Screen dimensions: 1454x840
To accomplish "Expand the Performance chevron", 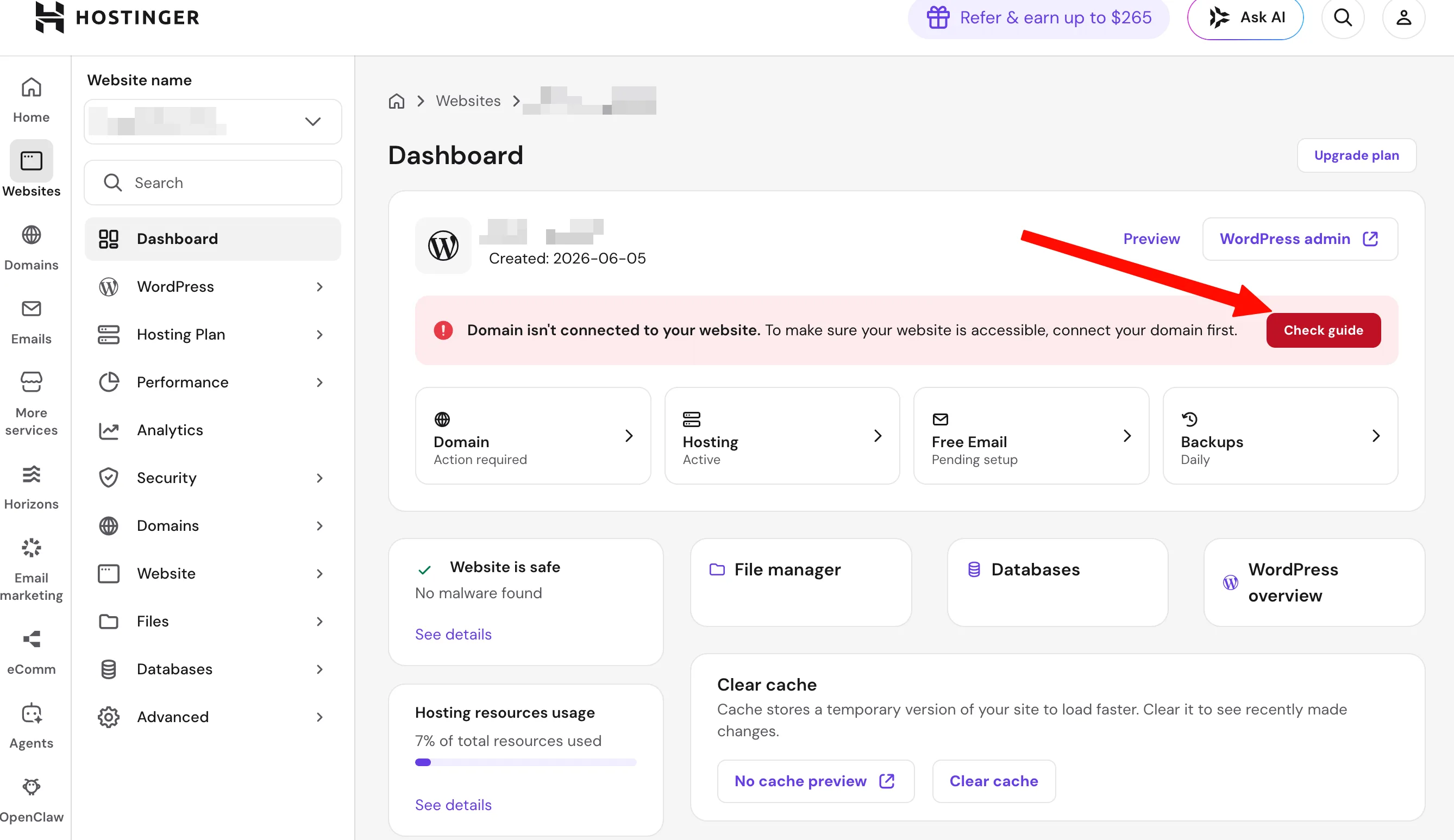I will tap(319, 383).
